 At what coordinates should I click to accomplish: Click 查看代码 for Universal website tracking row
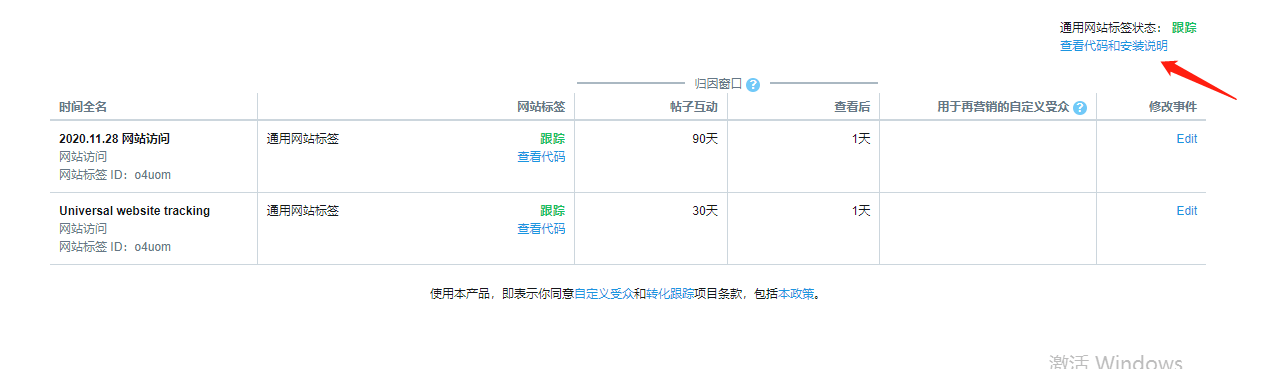(x=541, y=229)
